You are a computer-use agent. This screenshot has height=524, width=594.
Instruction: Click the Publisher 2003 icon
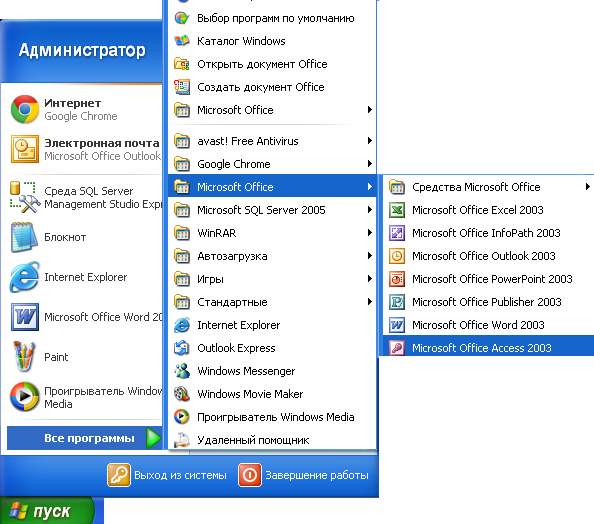[397, 302]
